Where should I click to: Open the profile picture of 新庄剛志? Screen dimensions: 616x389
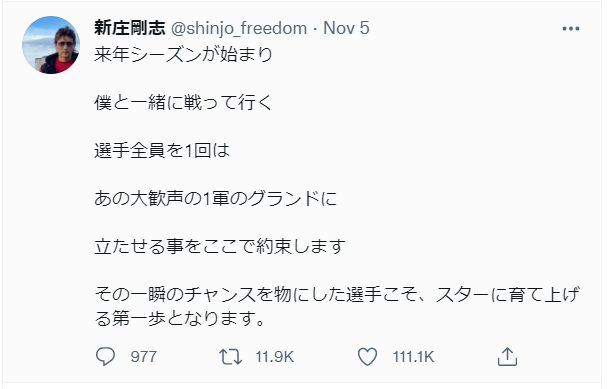coord(51,45)
